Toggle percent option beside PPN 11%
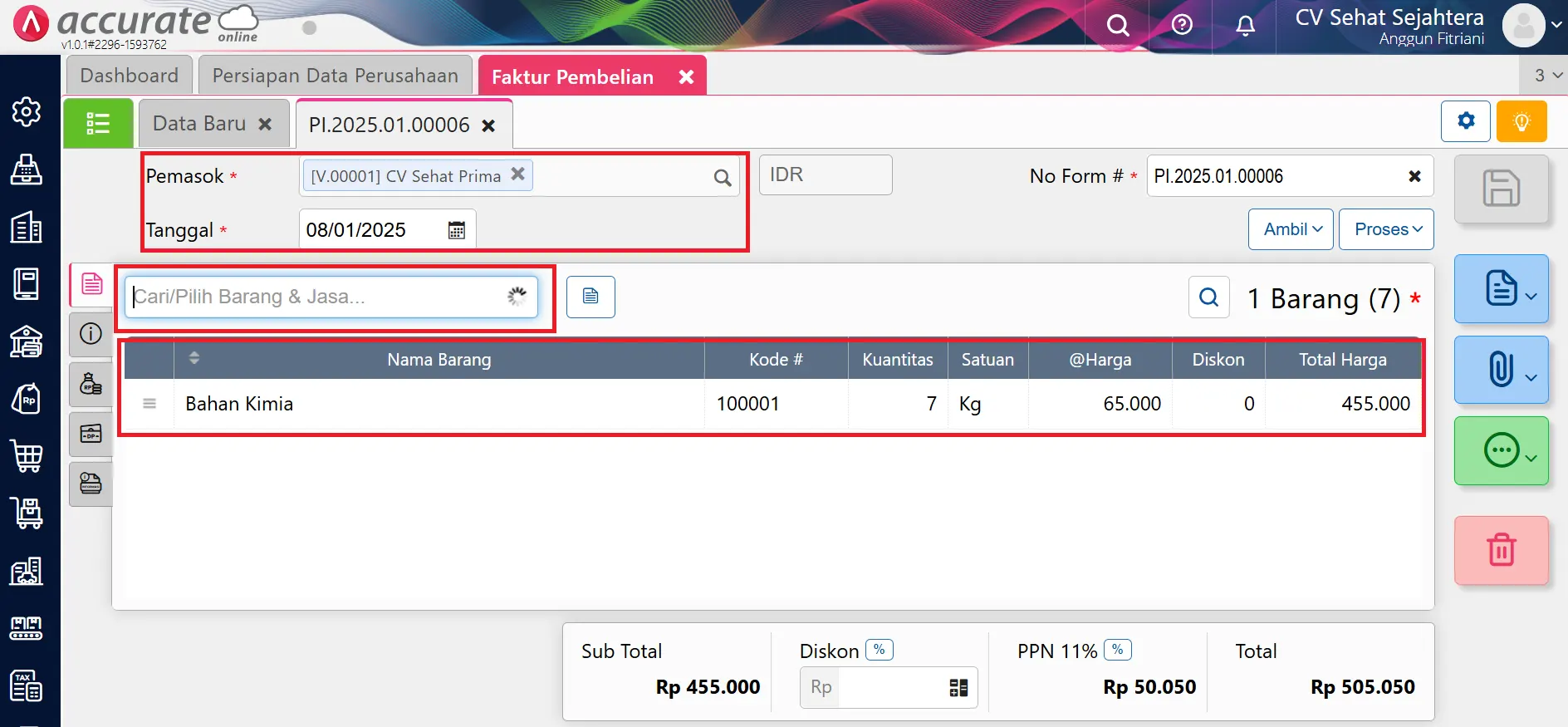1568x727 pixels. [1117, 650]
